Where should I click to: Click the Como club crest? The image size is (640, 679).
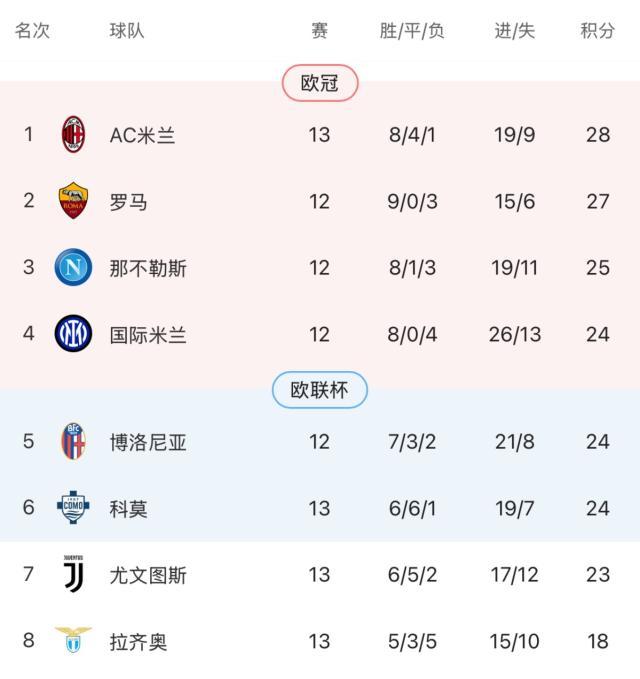click(x=73, y=508)
